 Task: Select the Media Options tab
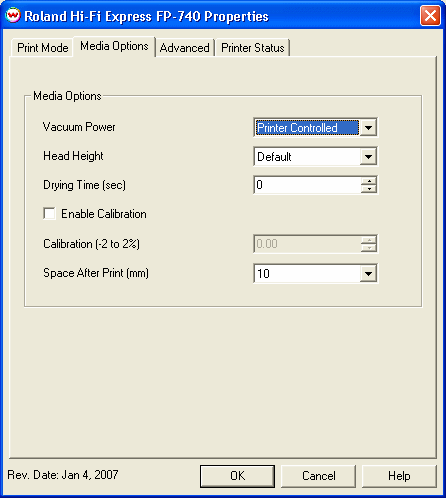114,46
